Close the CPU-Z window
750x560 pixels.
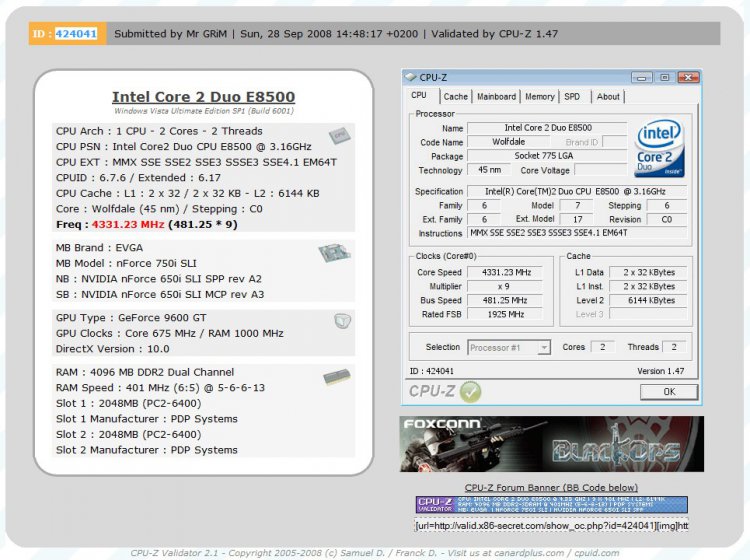688,77
